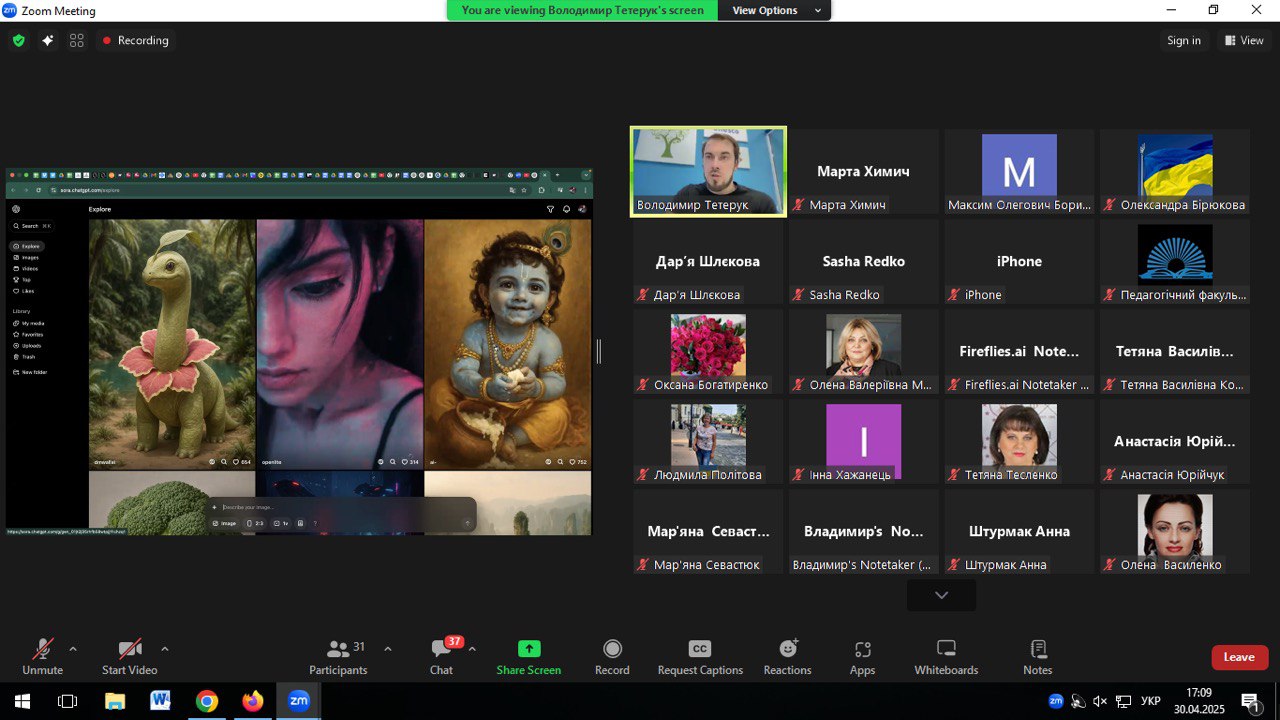
Task: Open the Image type dropdown in prompt bar
Action: coord(225,523)
